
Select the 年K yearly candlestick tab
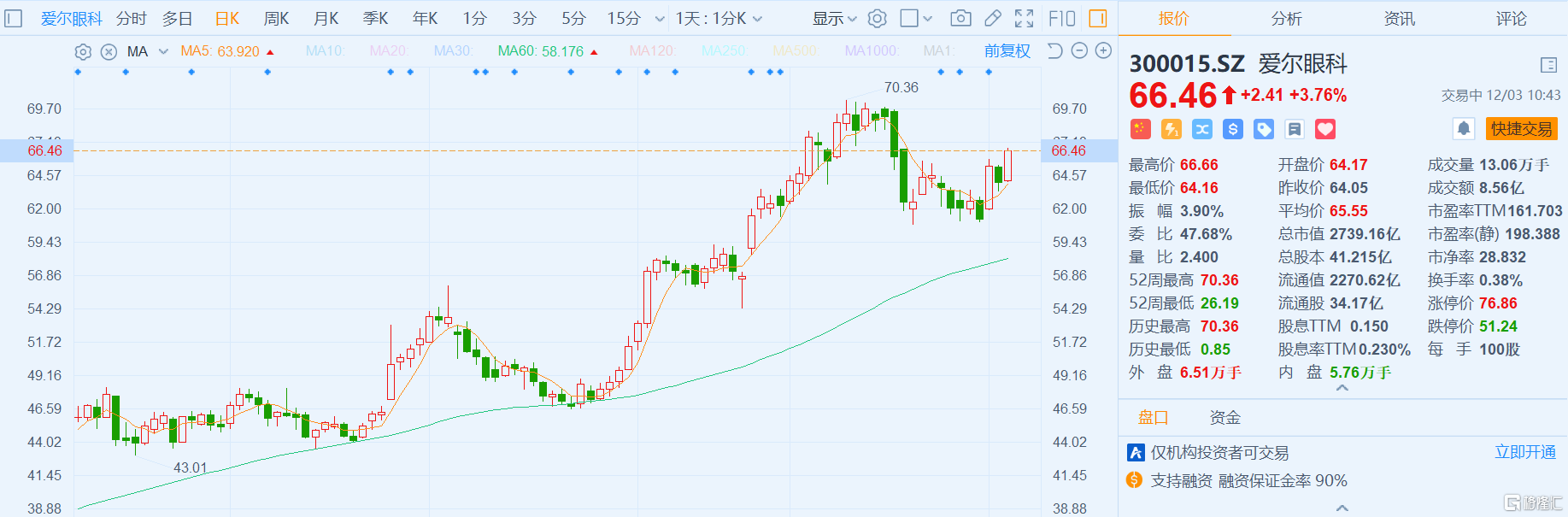click(426, 18)
